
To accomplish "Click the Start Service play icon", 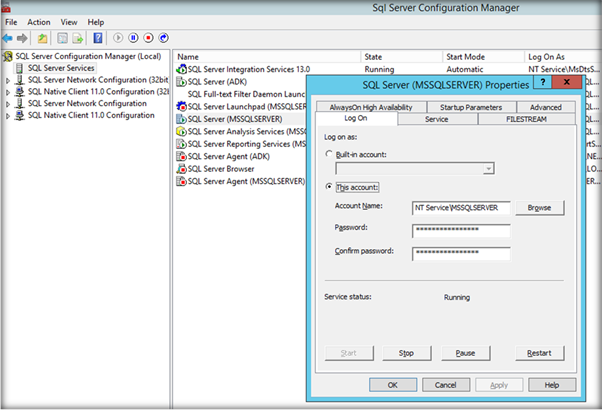I will (118, 38).
